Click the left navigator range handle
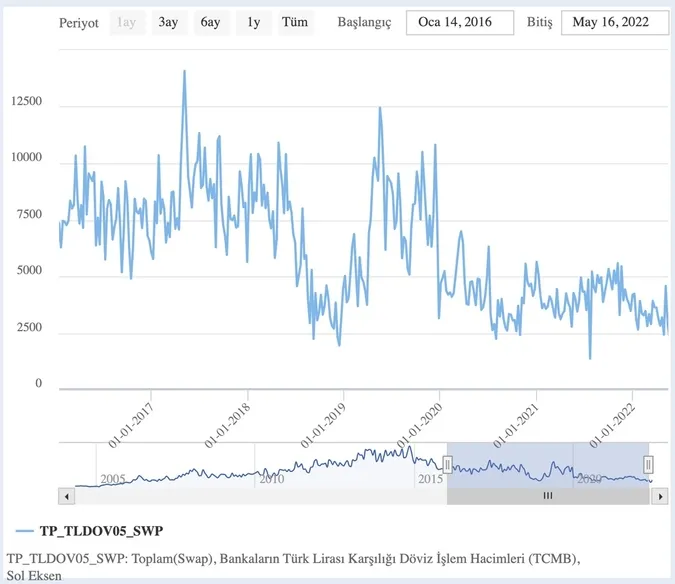 [447, 464]
